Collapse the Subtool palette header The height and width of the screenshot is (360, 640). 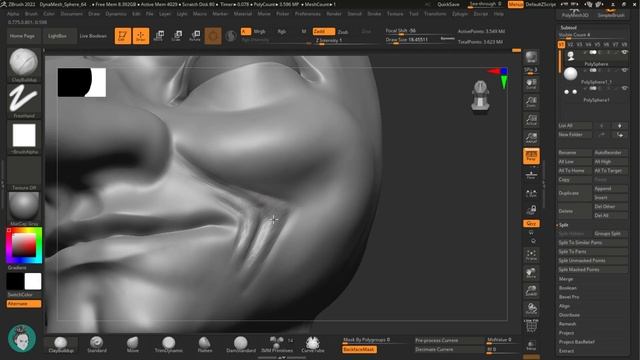point(568,28)
